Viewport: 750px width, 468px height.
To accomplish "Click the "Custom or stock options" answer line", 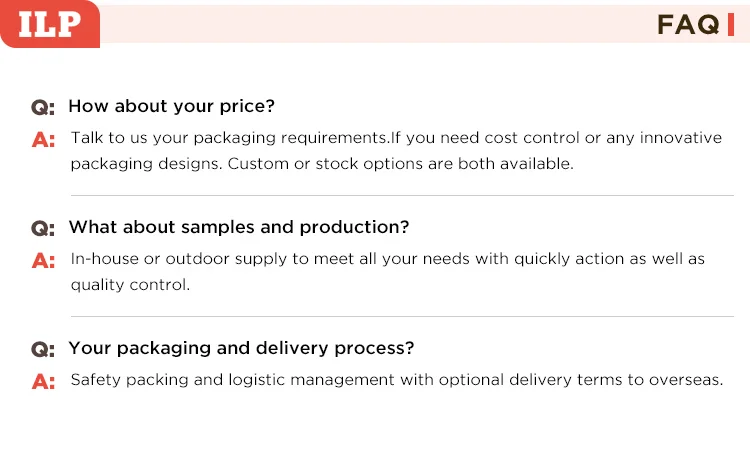I will pyautogui.click(x=322, y=164).
